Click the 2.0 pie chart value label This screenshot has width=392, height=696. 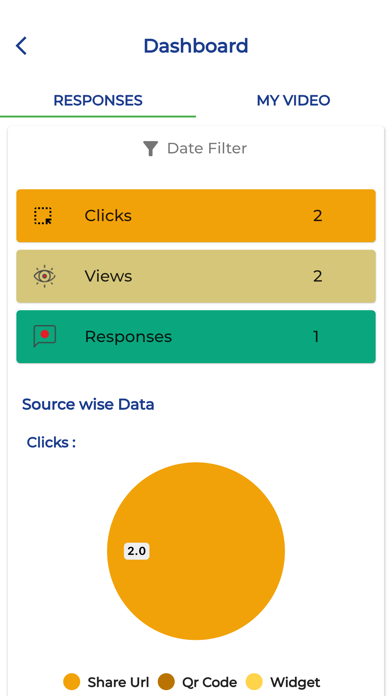coord(137,551)
